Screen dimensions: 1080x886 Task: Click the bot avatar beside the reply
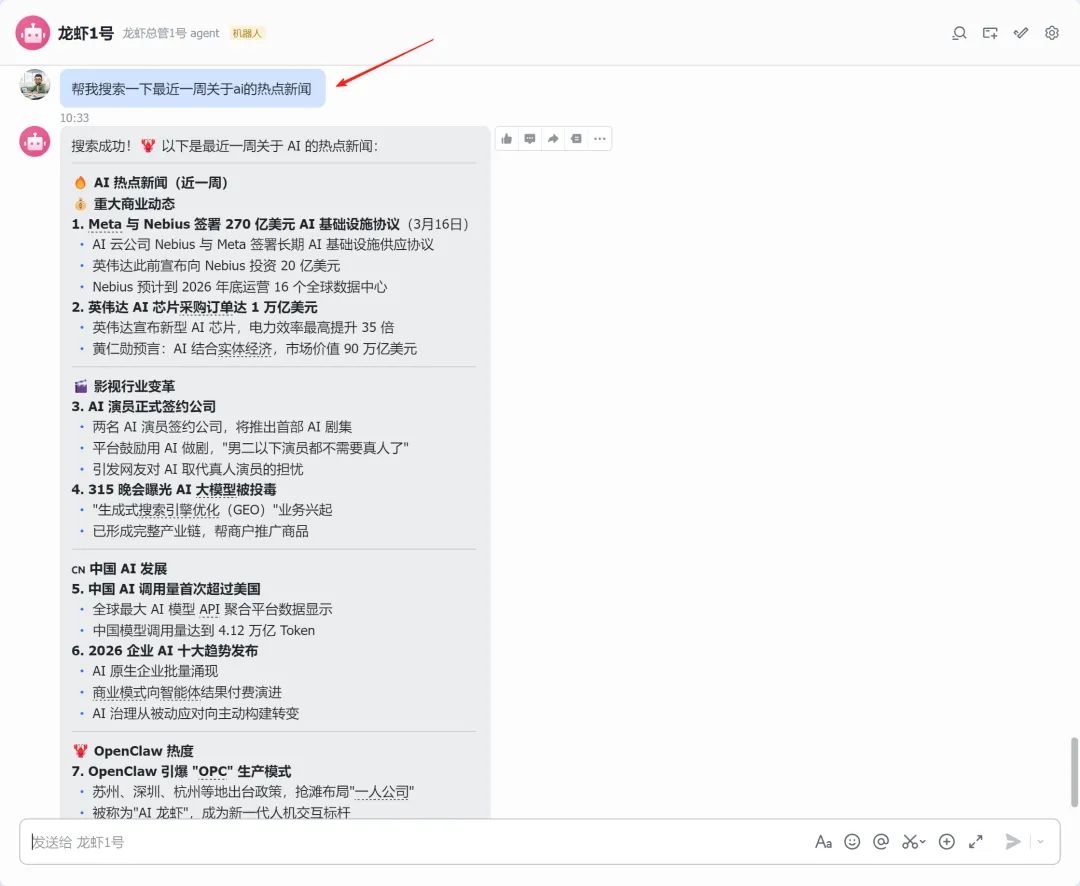point(34,142)
